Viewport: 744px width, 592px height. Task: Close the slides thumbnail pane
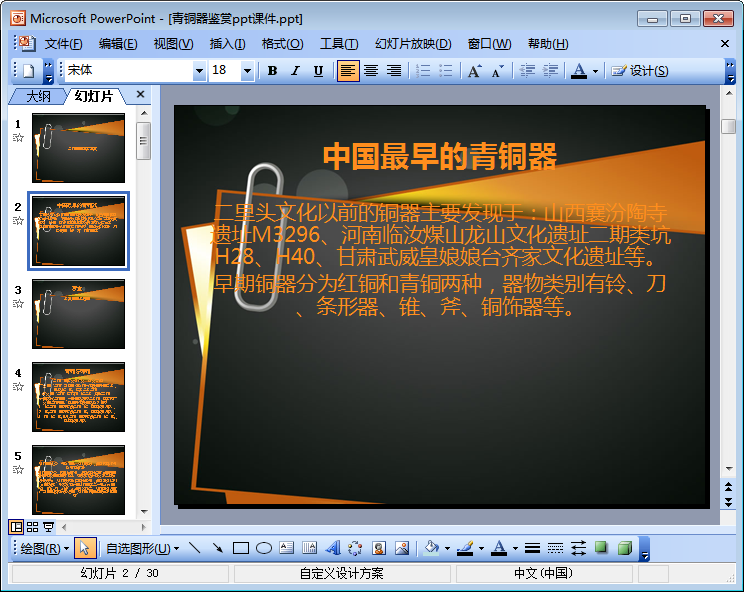click(140, 94)
